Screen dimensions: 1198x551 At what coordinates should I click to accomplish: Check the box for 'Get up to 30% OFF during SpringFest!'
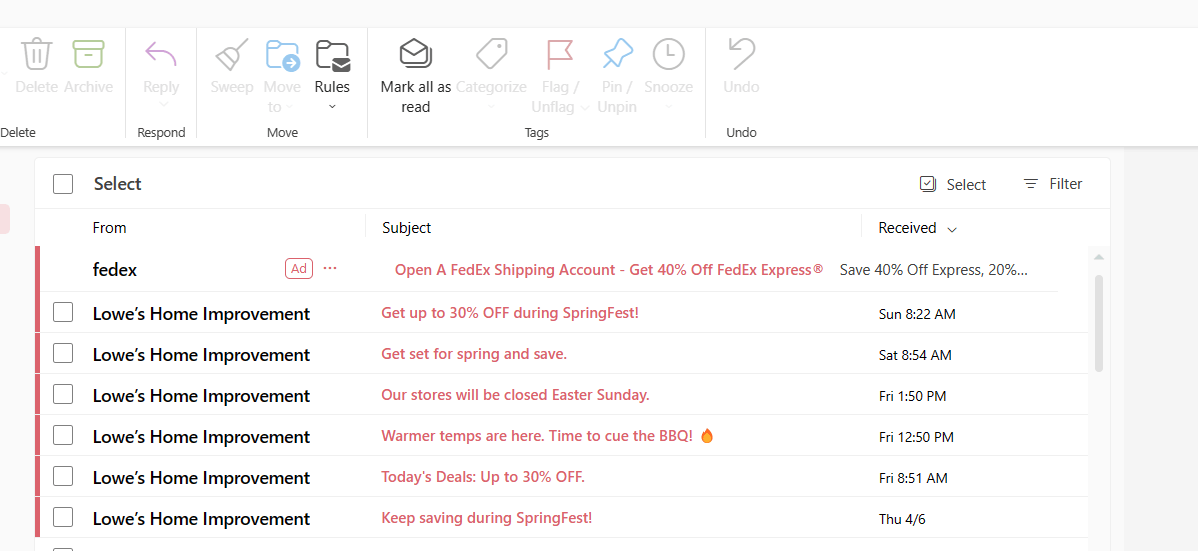[63, 313]
